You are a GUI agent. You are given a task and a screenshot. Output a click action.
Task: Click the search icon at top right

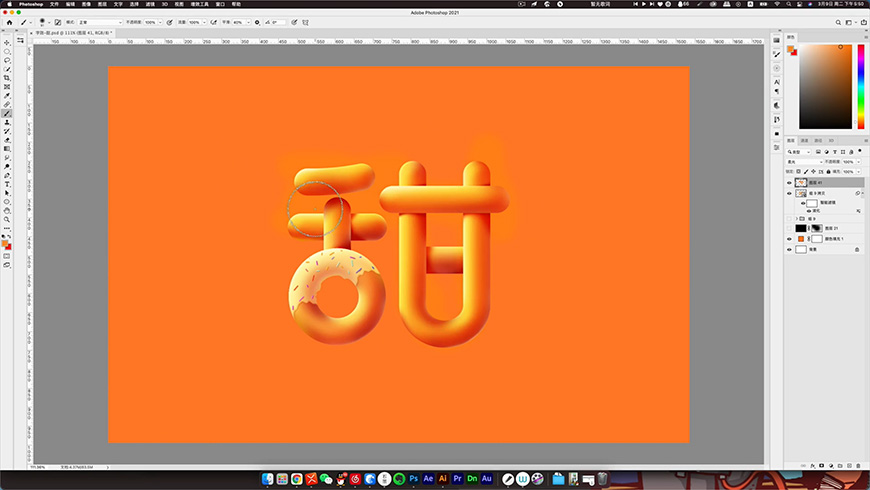[x=838, y=22]
